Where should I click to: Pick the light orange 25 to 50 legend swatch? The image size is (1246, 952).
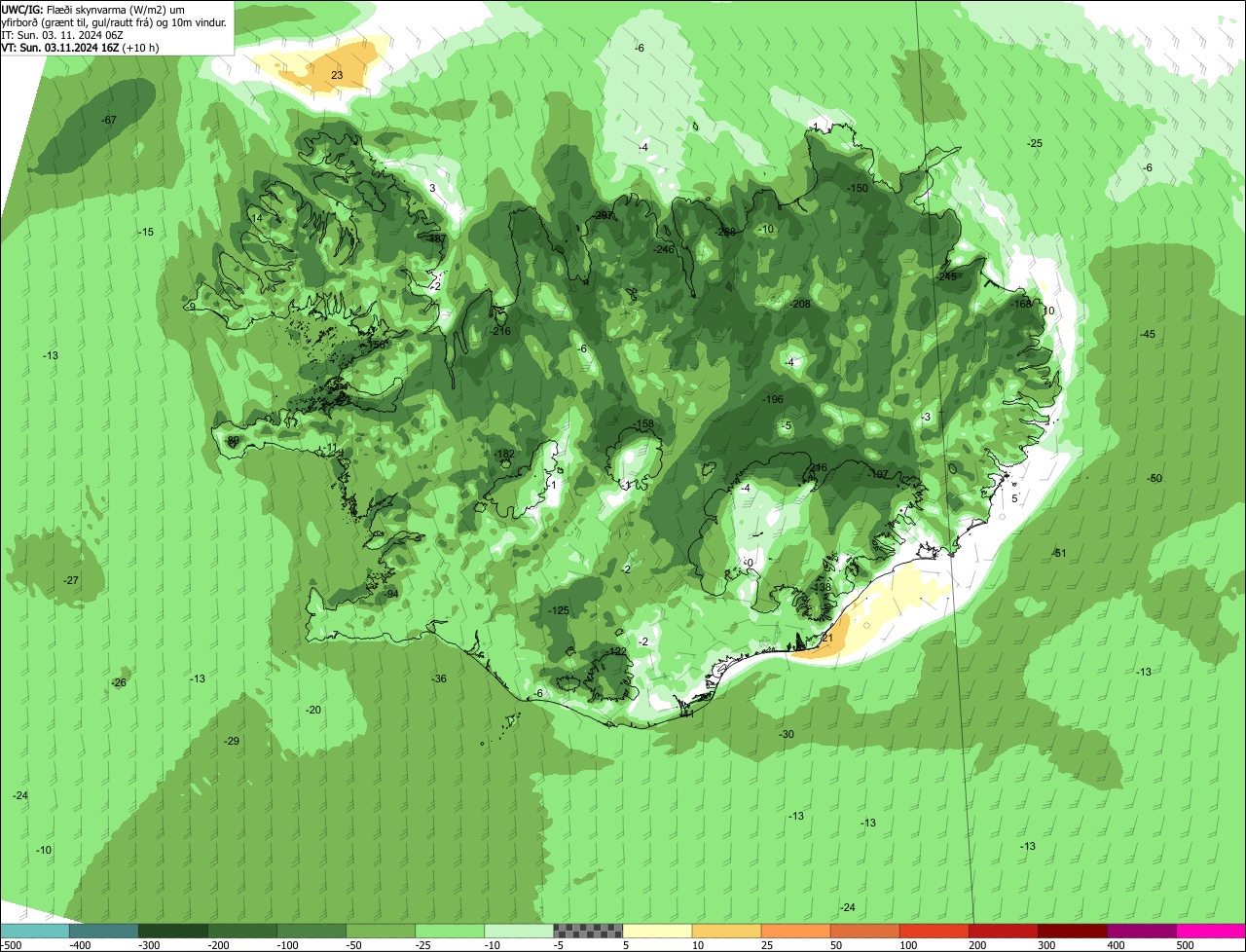click(795, 931)
